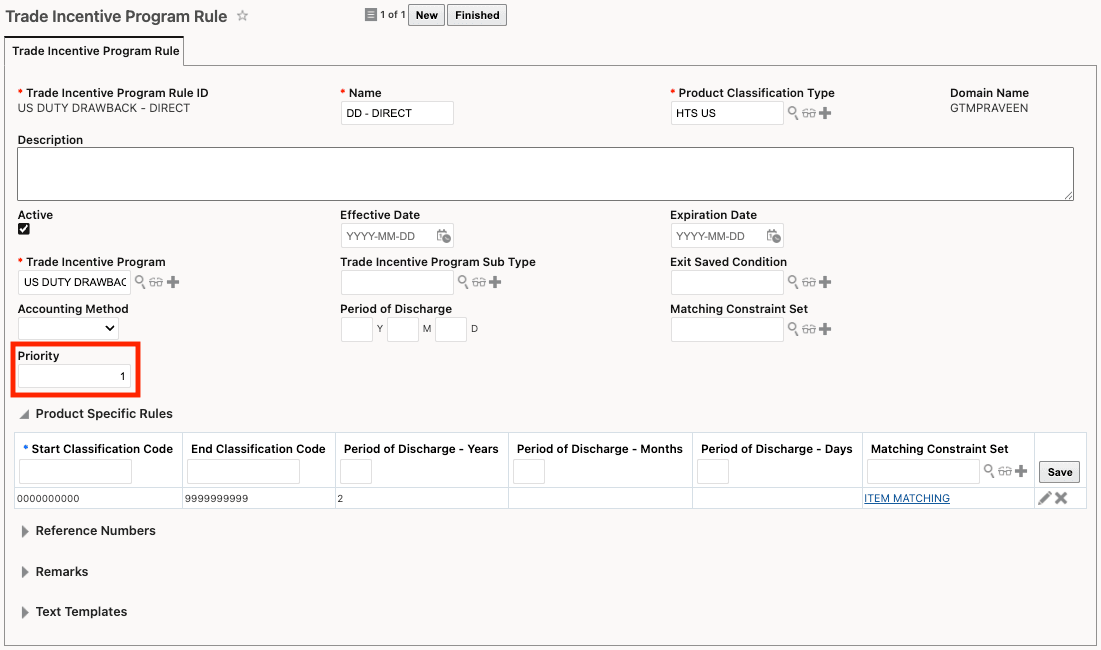The width and height of the screenshot is (1101, 650).
Task: Click the header Matching Constraint Set field
Action: [x=727, y=329]
